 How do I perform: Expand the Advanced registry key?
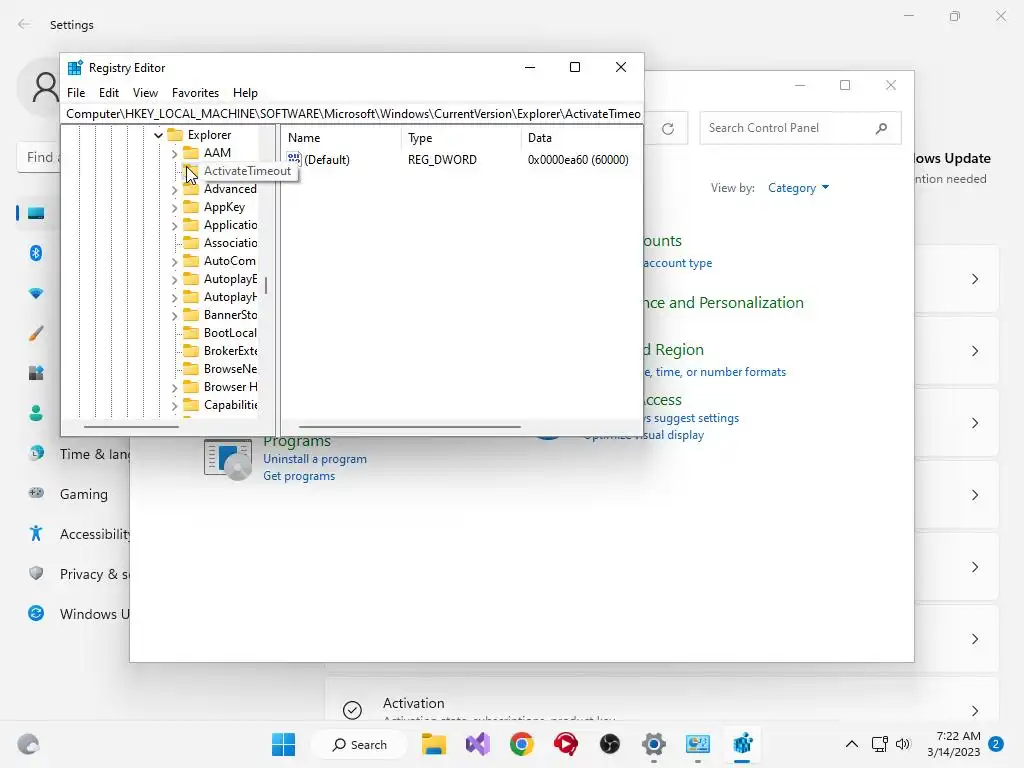click(x=174, y=190)
